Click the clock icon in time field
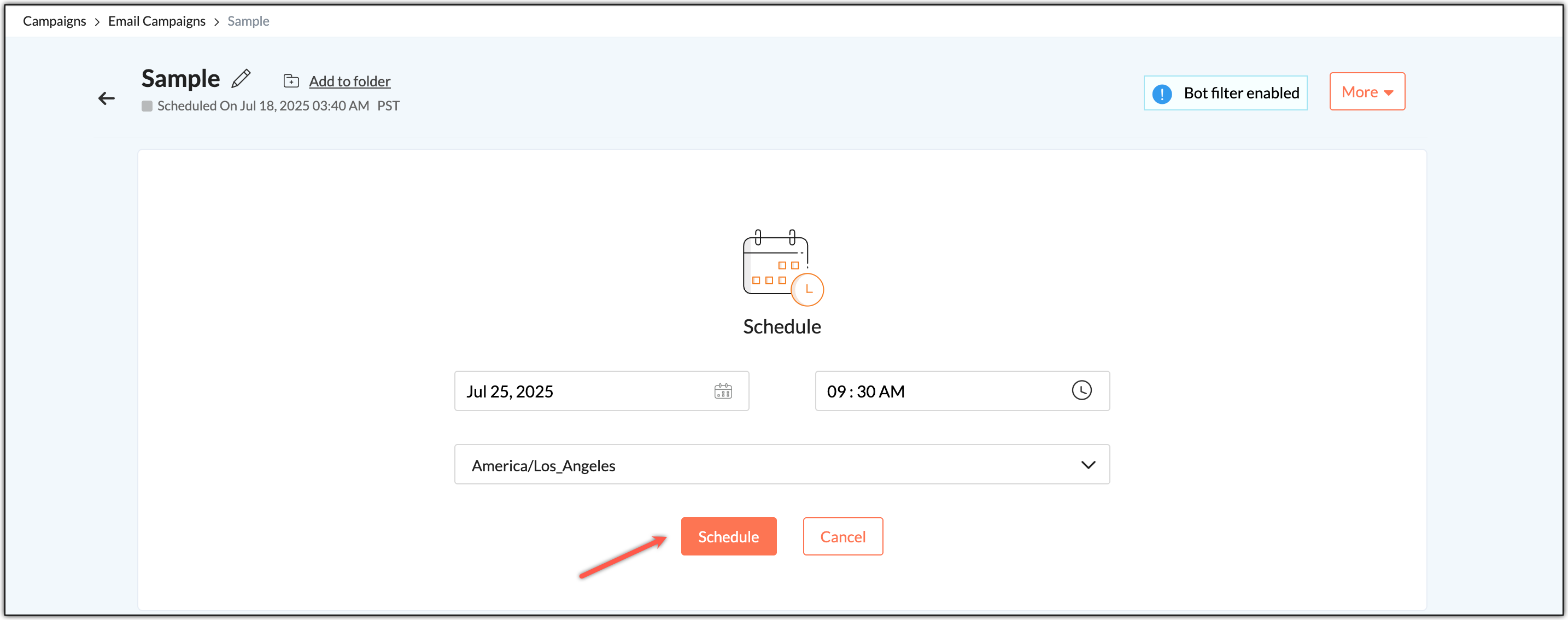 click(1081, 390)
